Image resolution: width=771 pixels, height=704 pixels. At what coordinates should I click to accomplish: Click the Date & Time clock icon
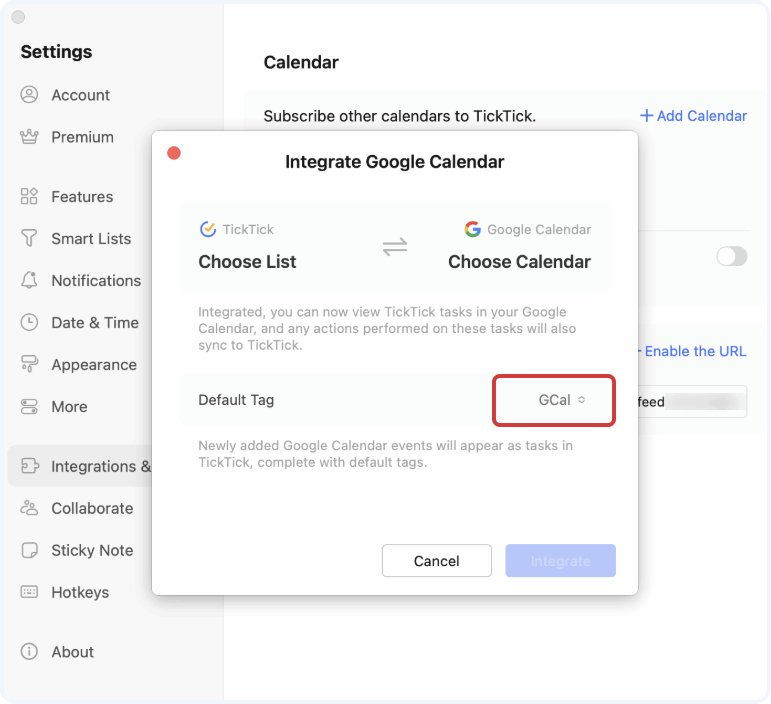[x=29, y=323]
